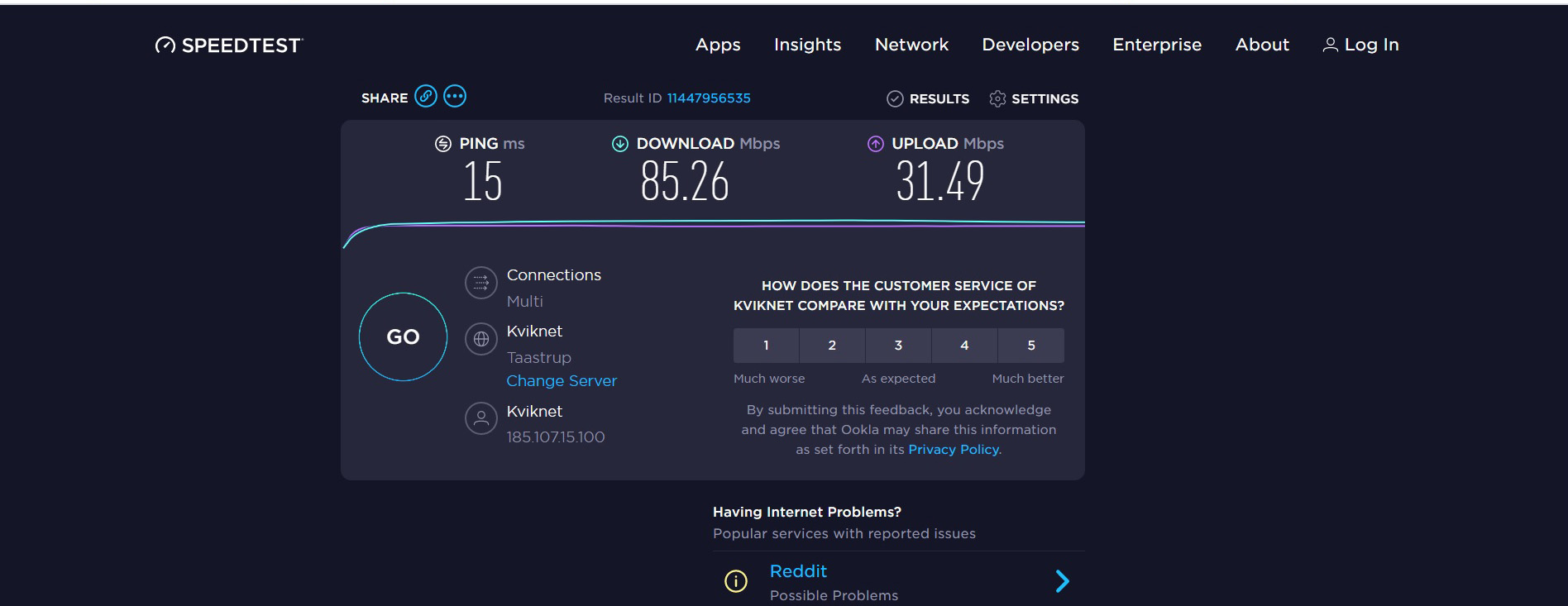This screenshot has width=1568, height=606.
Task: Open the Privacy Policy link
Action: (x=954, y=450)
